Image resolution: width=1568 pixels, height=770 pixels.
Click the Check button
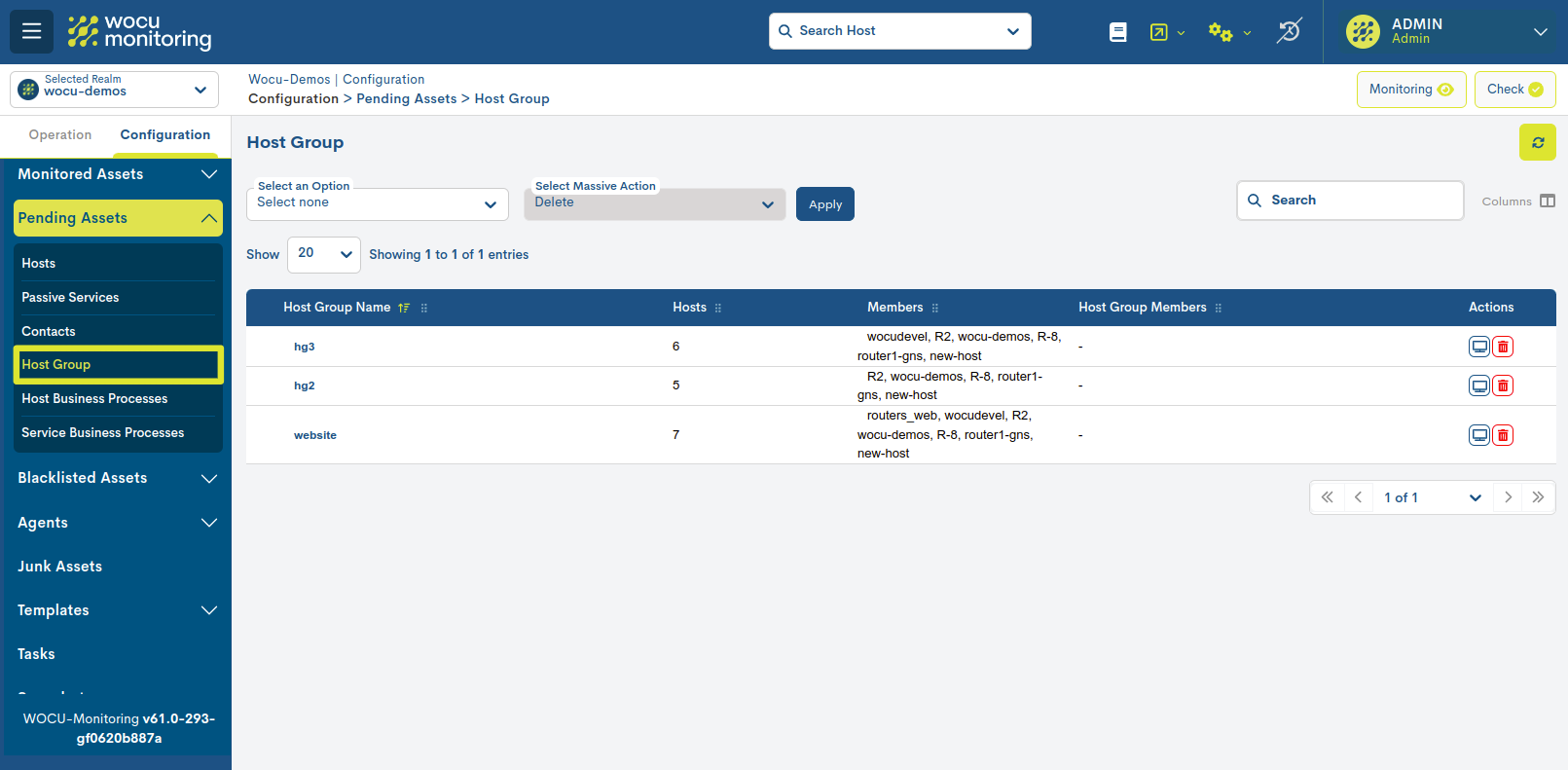(x=1514, y=90)
